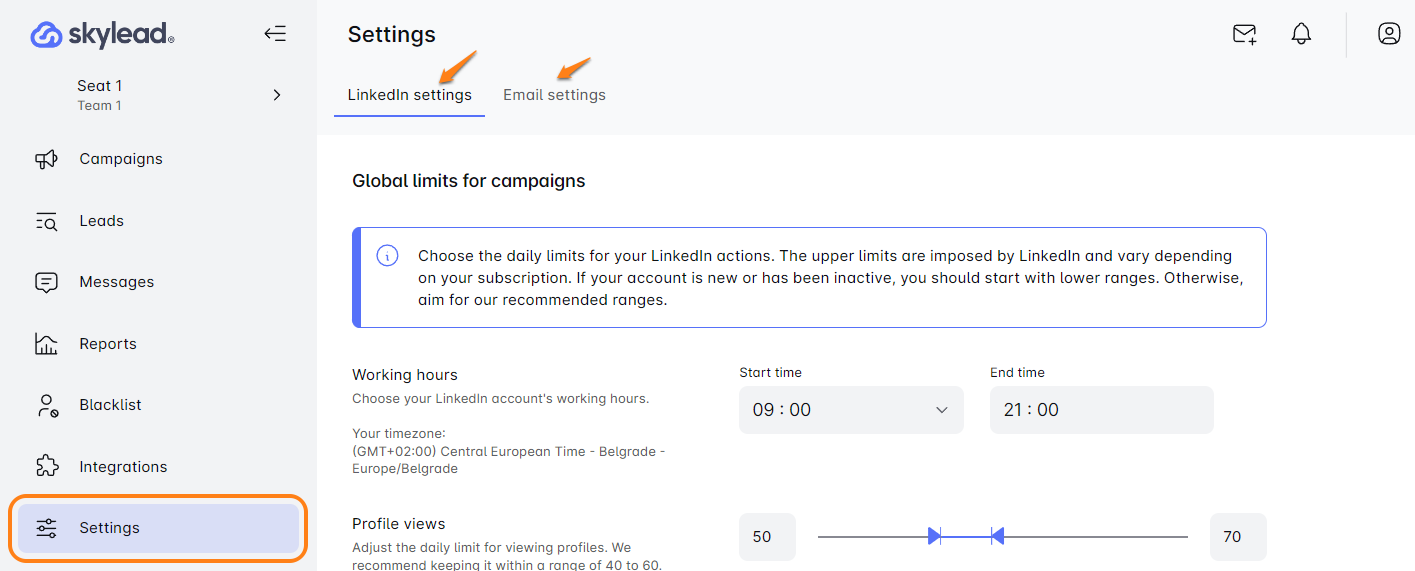Click the Profile views maximum value 70

1237,537
